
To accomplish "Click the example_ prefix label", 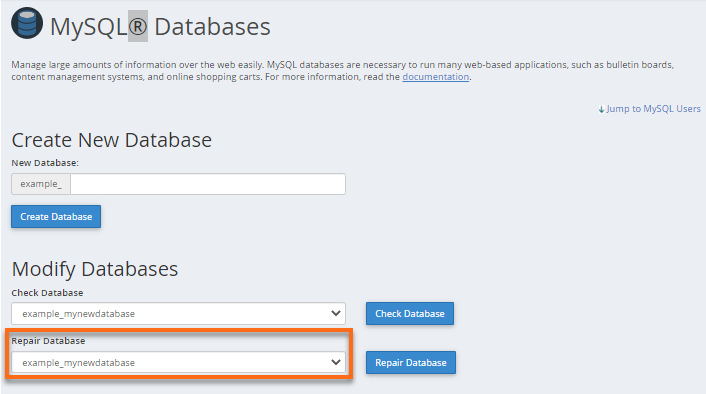I will pos(41,184).
